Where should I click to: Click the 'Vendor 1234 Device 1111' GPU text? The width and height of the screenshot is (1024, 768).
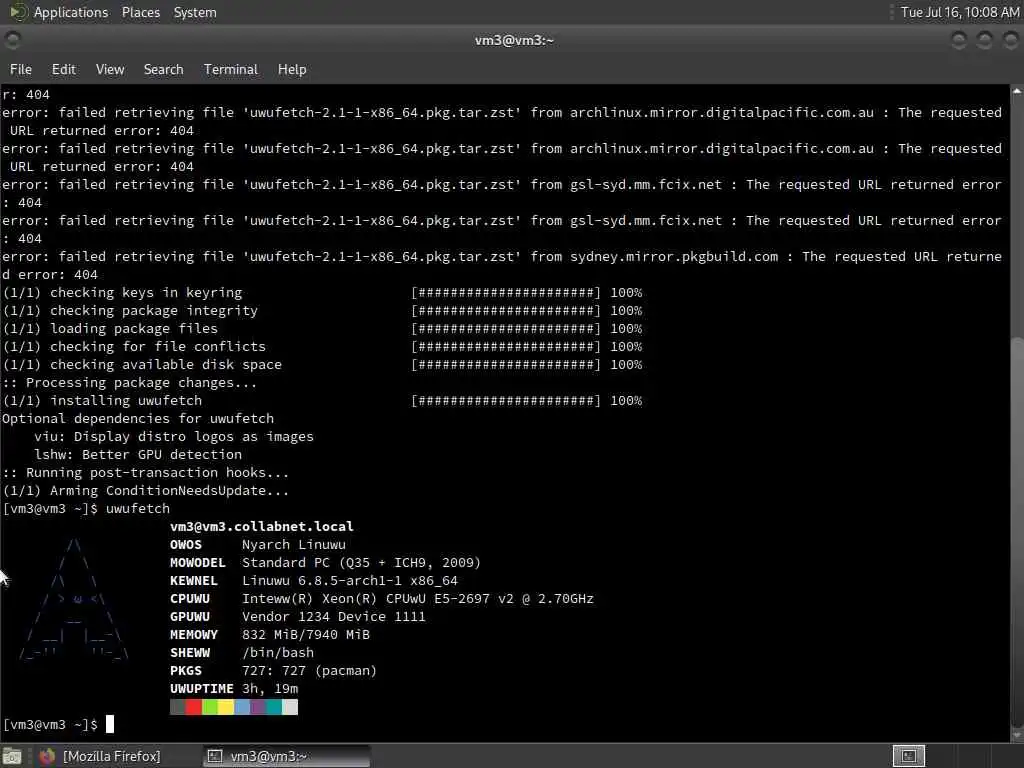pos(334,616)
